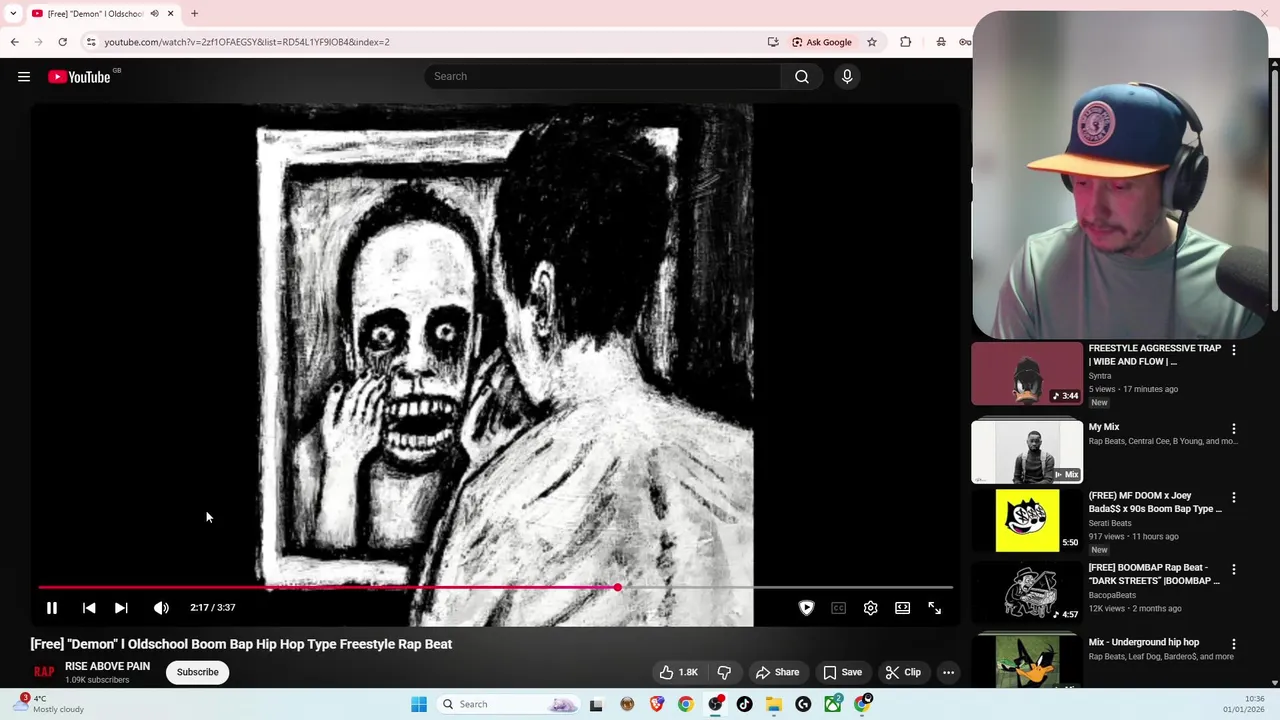Screen dimensions: 1280x720
Task: Click the RISE ABOVE PAIN channel avatar
Action: click(x=44, y=672)
